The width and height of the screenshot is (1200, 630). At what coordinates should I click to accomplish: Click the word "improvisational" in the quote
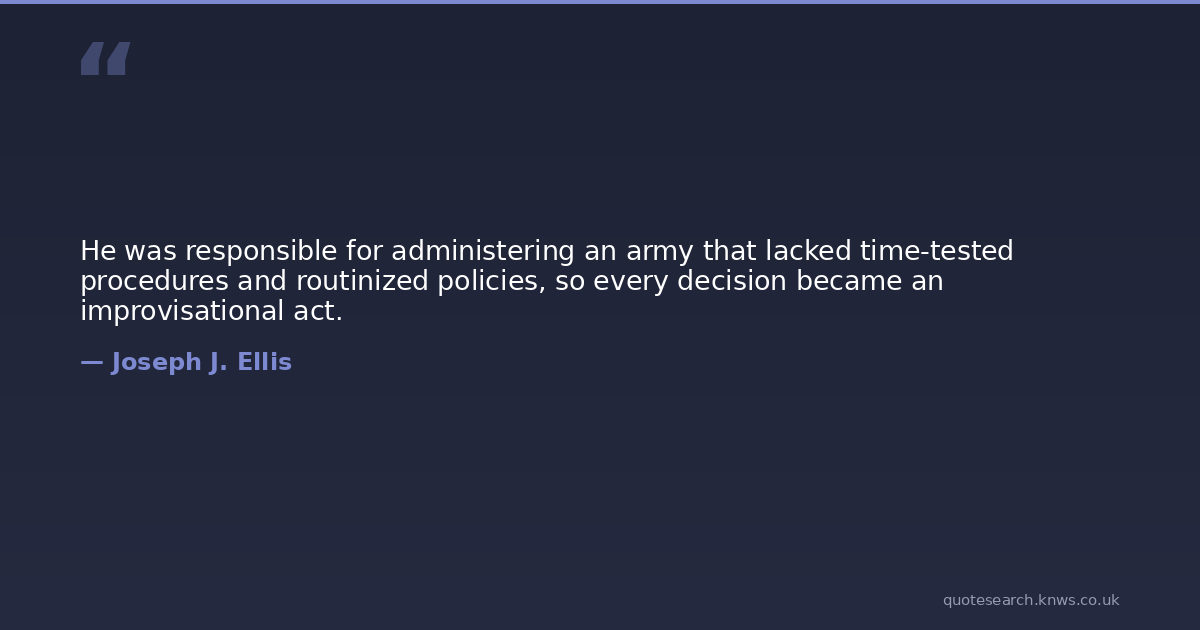pyautogui.click(x=177, y=312)
